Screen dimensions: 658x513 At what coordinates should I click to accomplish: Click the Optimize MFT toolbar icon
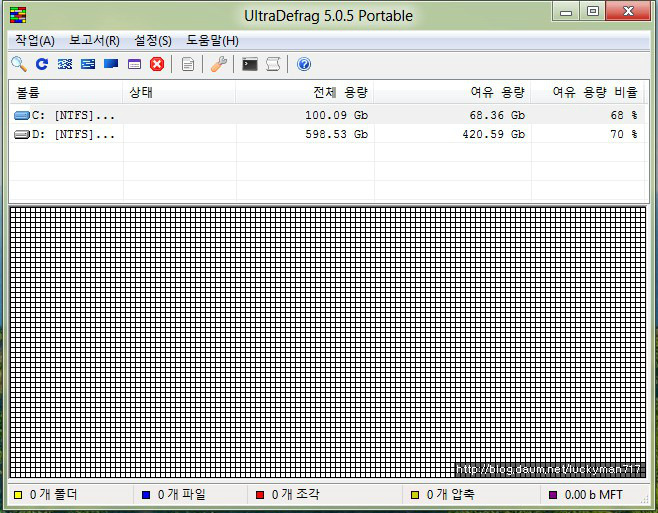[134, 64]
